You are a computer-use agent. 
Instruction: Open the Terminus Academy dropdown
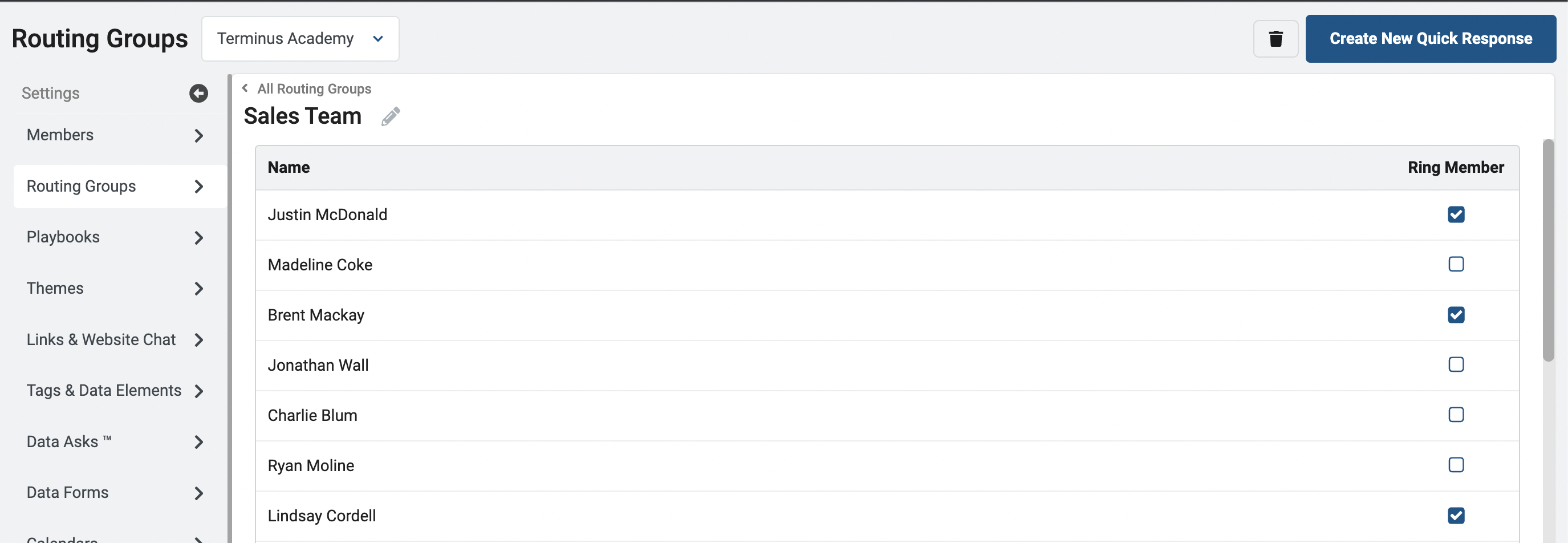(x=300, y=39)
